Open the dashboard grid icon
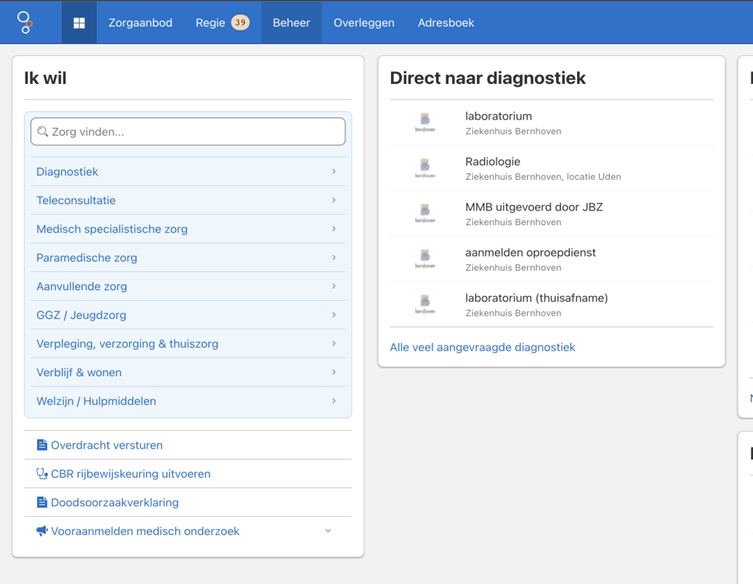Screen dimensions: 753x584 pos(79,23)
